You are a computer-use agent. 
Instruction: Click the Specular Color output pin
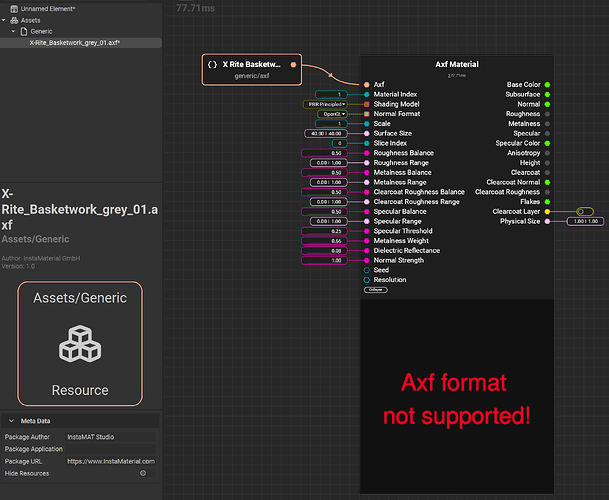click(547, 143)
